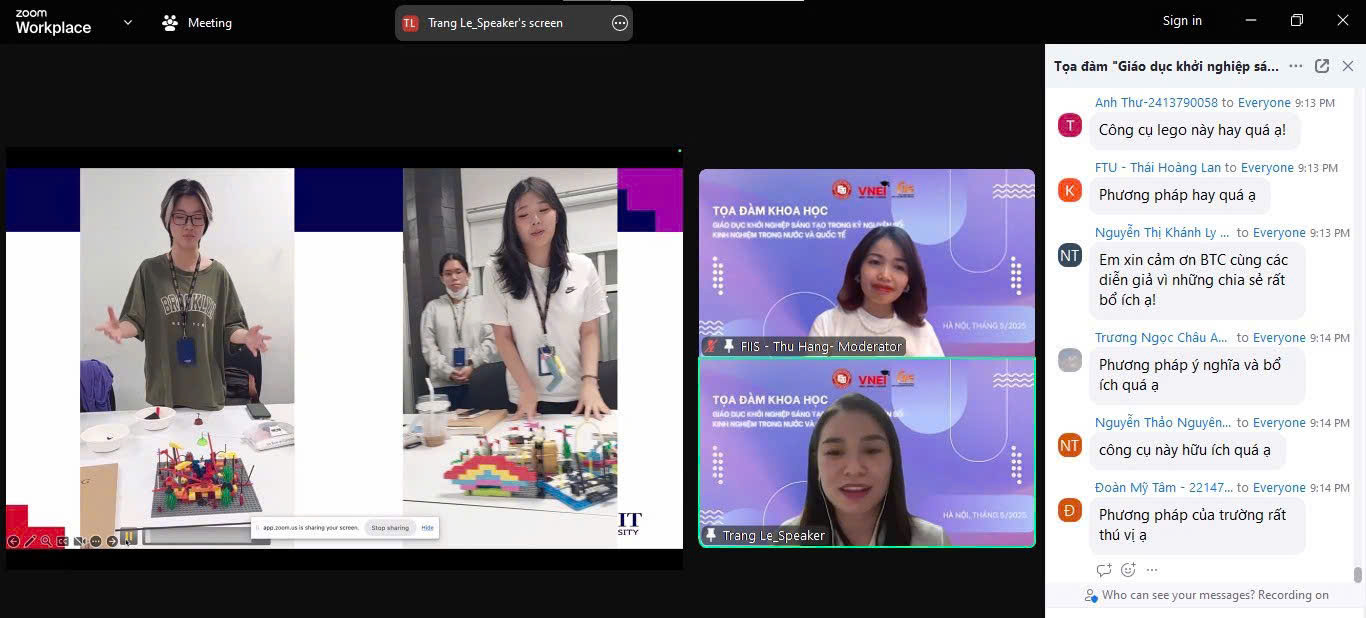The height and width of the screenshot is (618, 1366).
Task: Click Stop sharing button in shared screen
Action: point(390,527)
